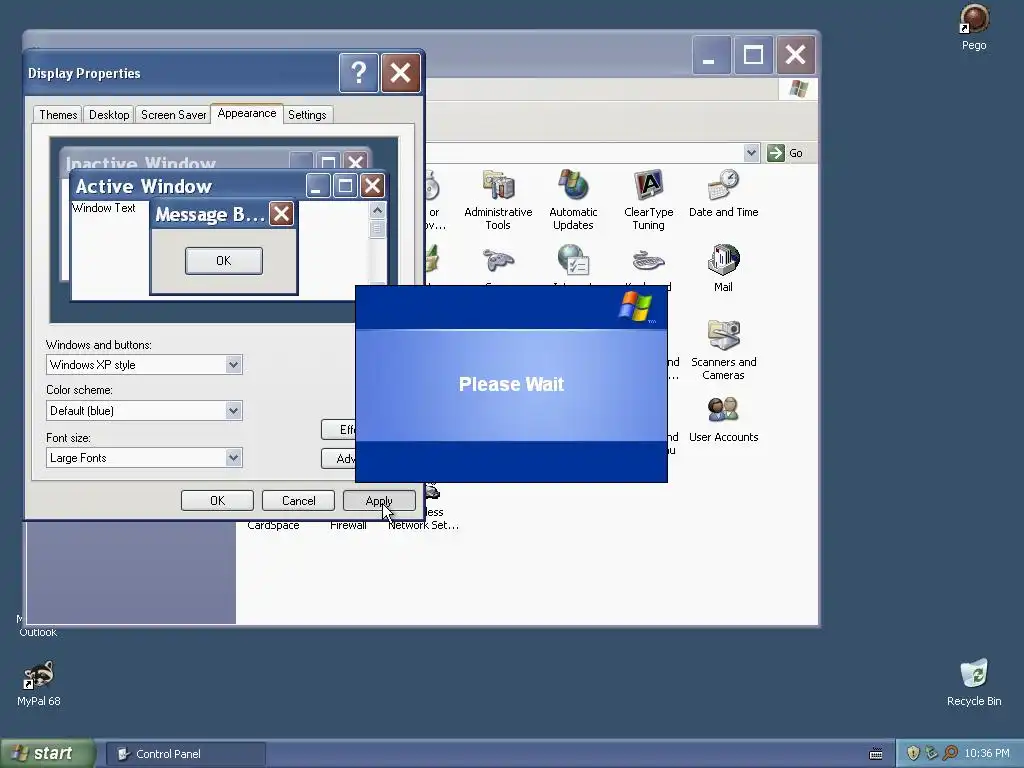Open Internet Options globe icon
The height and width of the screenshot is (768, 1024).
[573, 259]
